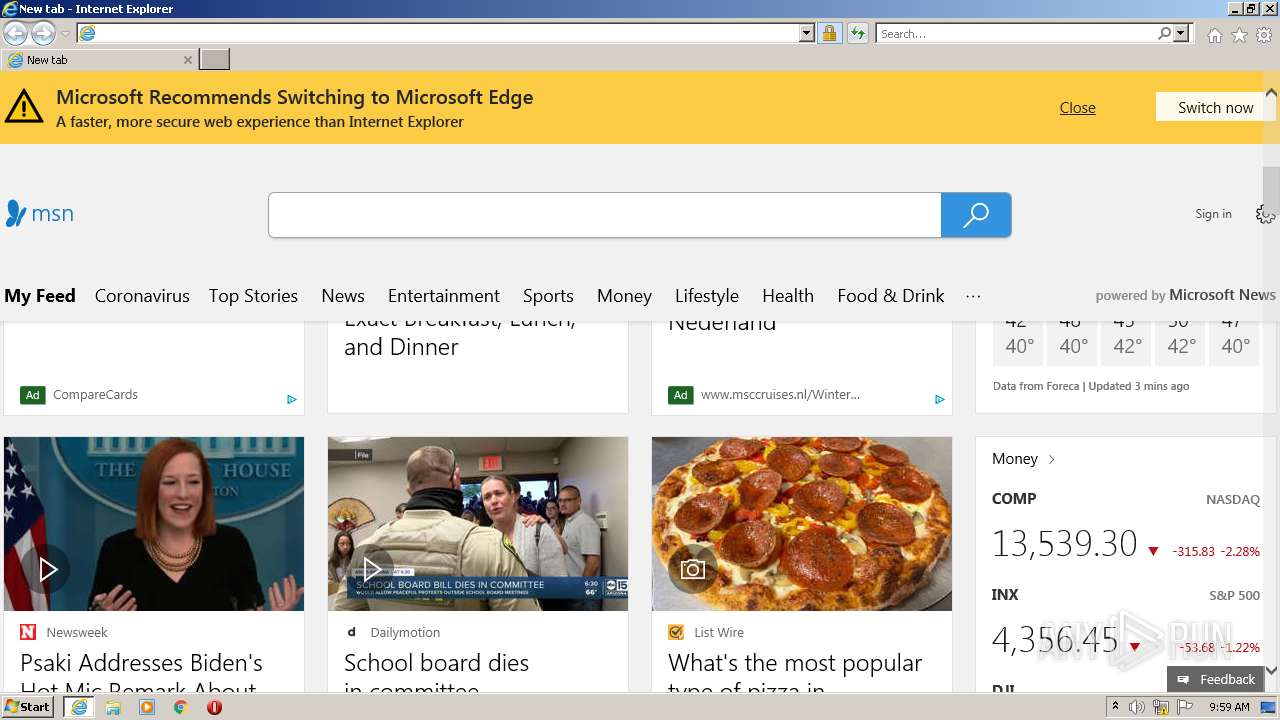Click AdChoices icon on CompareCards ad

point(292,399)
